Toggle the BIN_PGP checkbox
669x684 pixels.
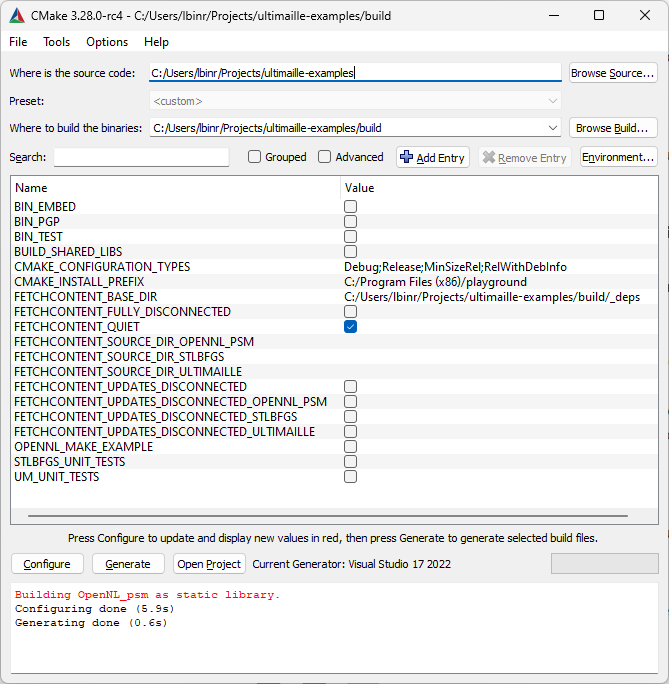pyautogui.click(x=350, y=222)
